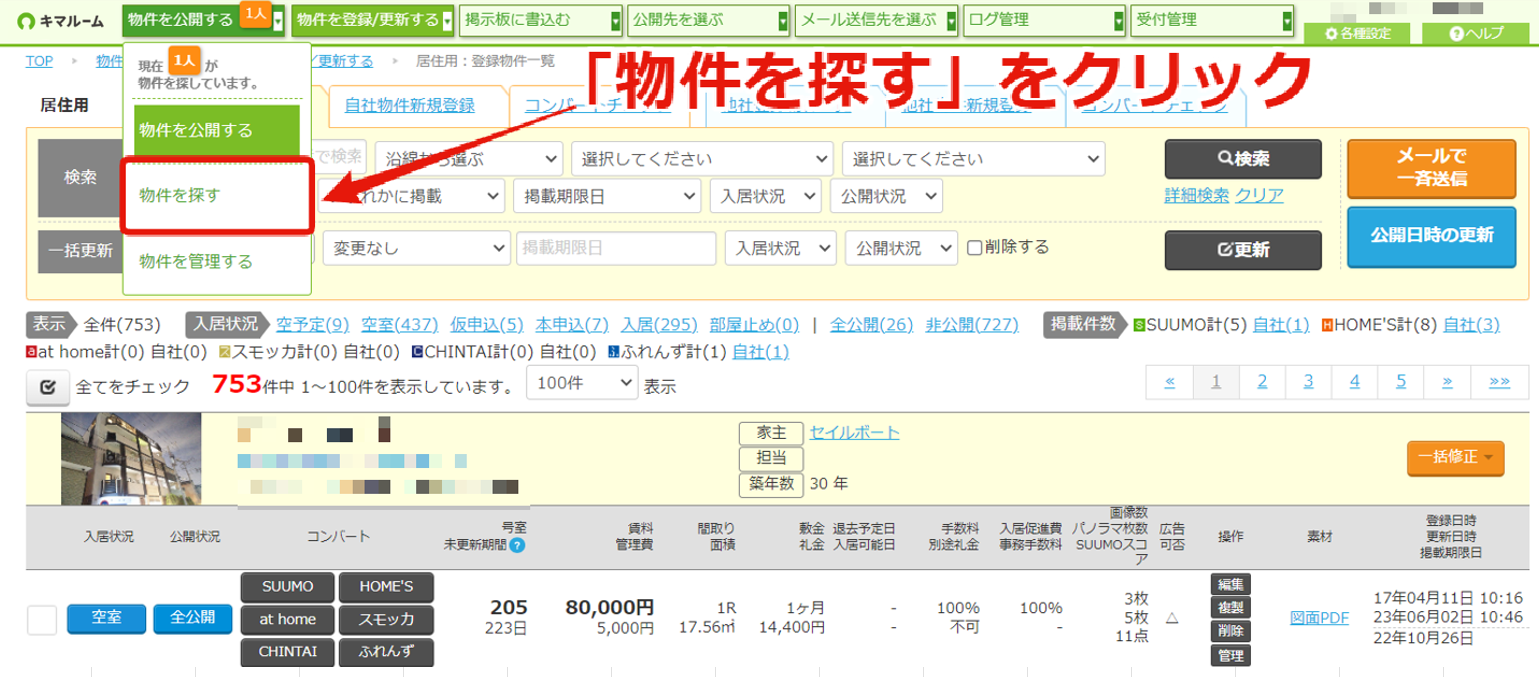Image resolution: width=1539 pixels, height=677 pixels.
Task: Click the blue help icon beside 未更新期間
Action: click(x=517, y=546)
